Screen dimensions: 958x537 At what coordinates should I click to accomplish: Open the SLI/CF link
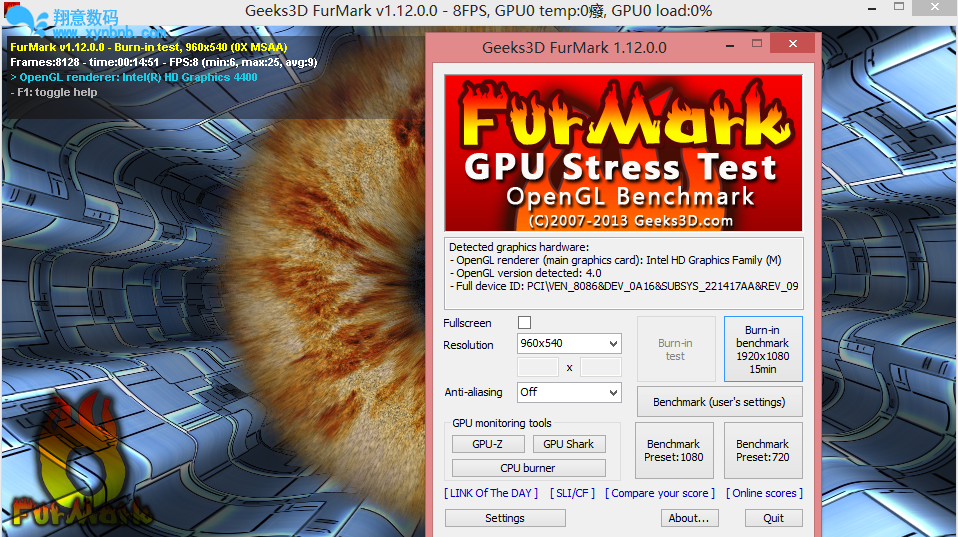tap(572, 493)
